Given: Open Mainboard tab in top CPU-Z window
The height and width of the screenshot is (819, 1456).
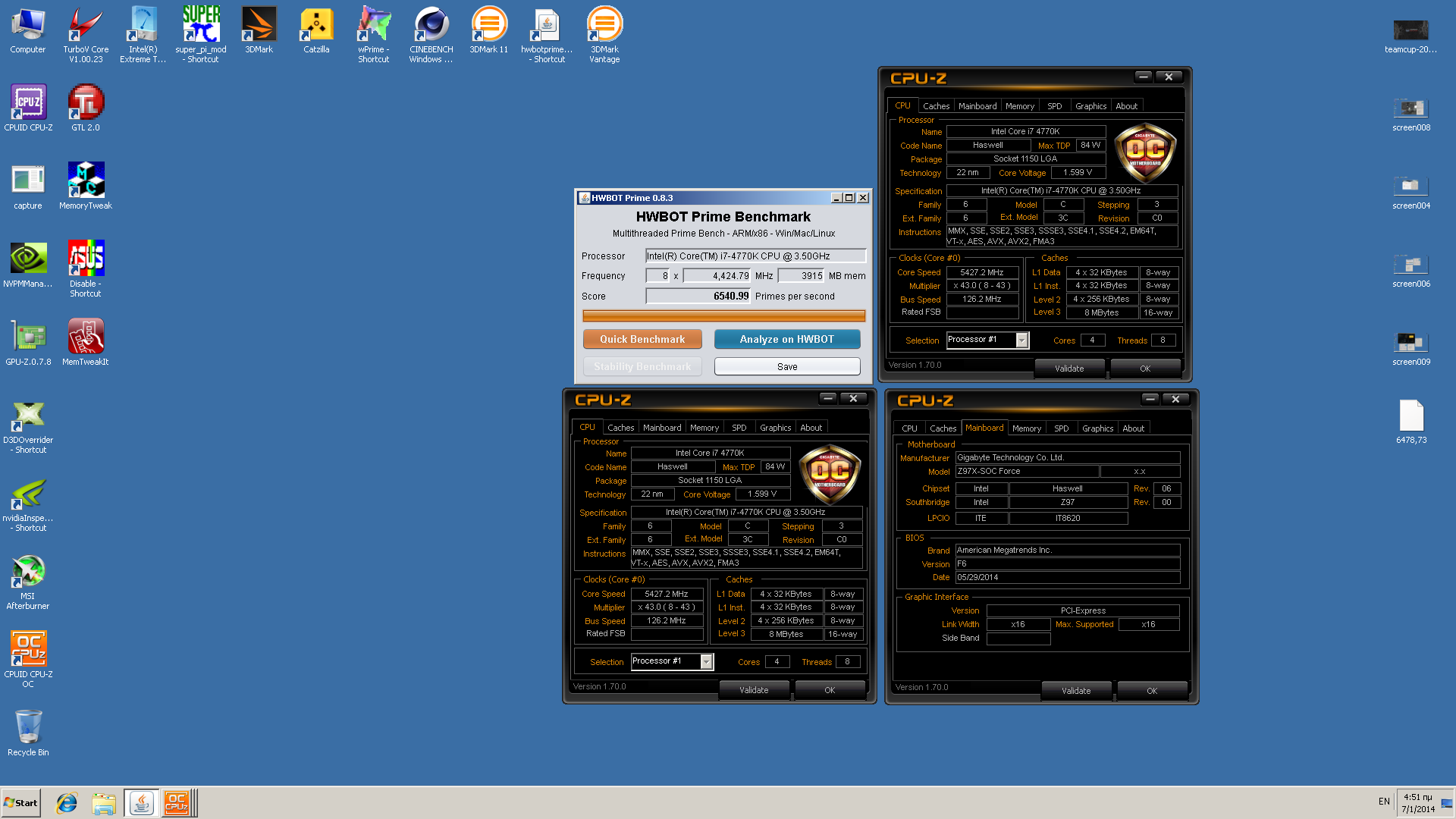Looking at the screenshot, I should pyautogui.click(x=977, y=106).
